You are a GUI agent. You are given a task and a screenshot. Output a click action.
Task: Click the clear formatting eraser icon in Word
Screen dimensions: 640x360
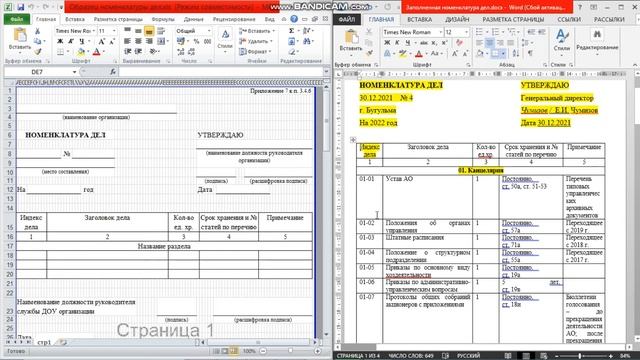coord(460,43)
